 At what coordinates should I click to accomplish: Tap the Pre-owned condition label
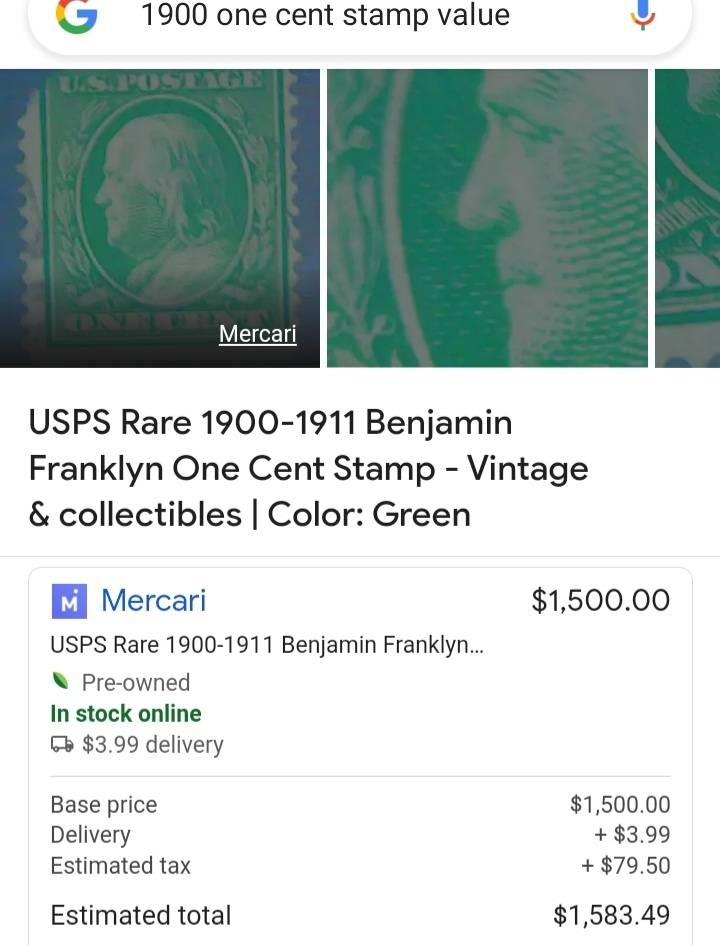(x=136, y=683)
